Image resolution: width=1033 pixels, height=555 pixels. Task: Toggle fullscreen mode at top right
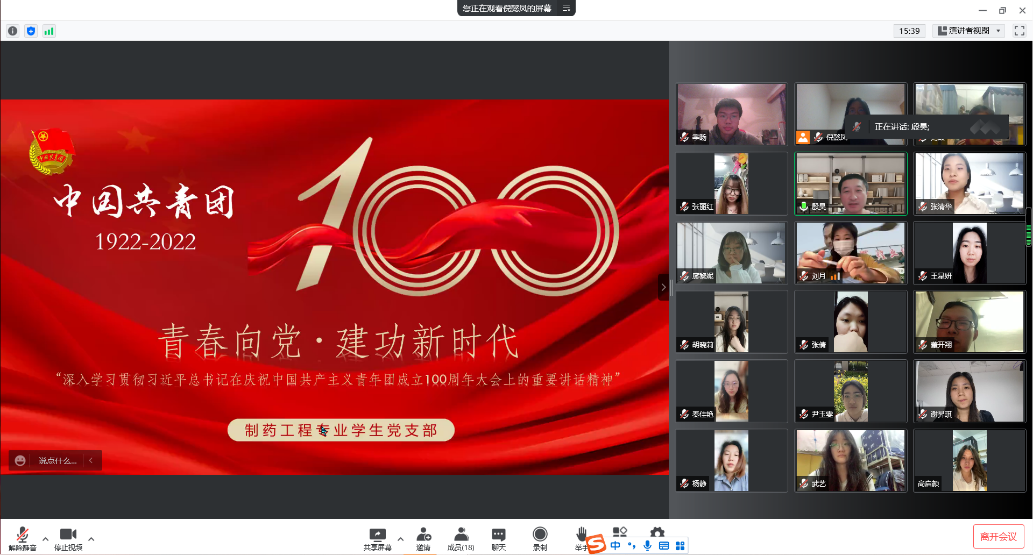click(1019, 31)
